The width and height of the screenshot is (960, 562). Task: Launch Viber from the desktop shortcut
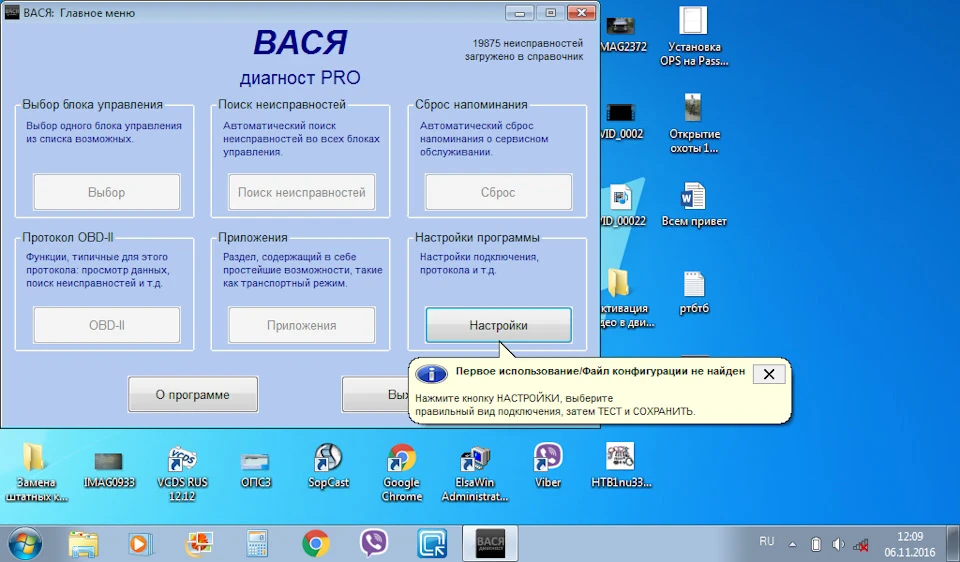[547, 466]
